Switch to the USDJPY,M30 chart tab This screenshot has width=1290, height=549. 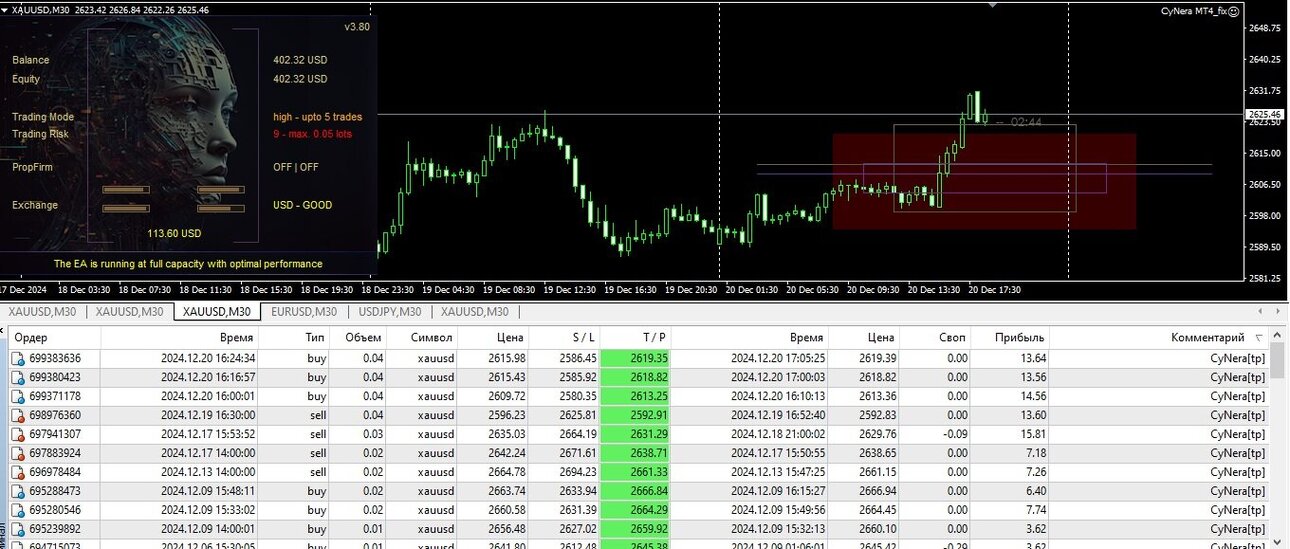pyautogui.click(x=389, y=311)
